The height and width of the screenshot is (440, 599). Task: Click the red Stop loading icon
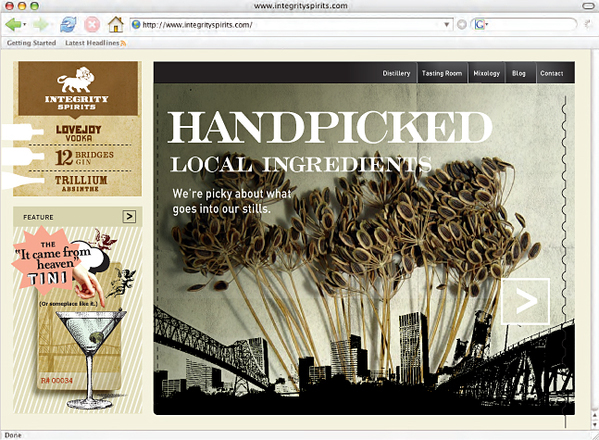pos(92,25)
